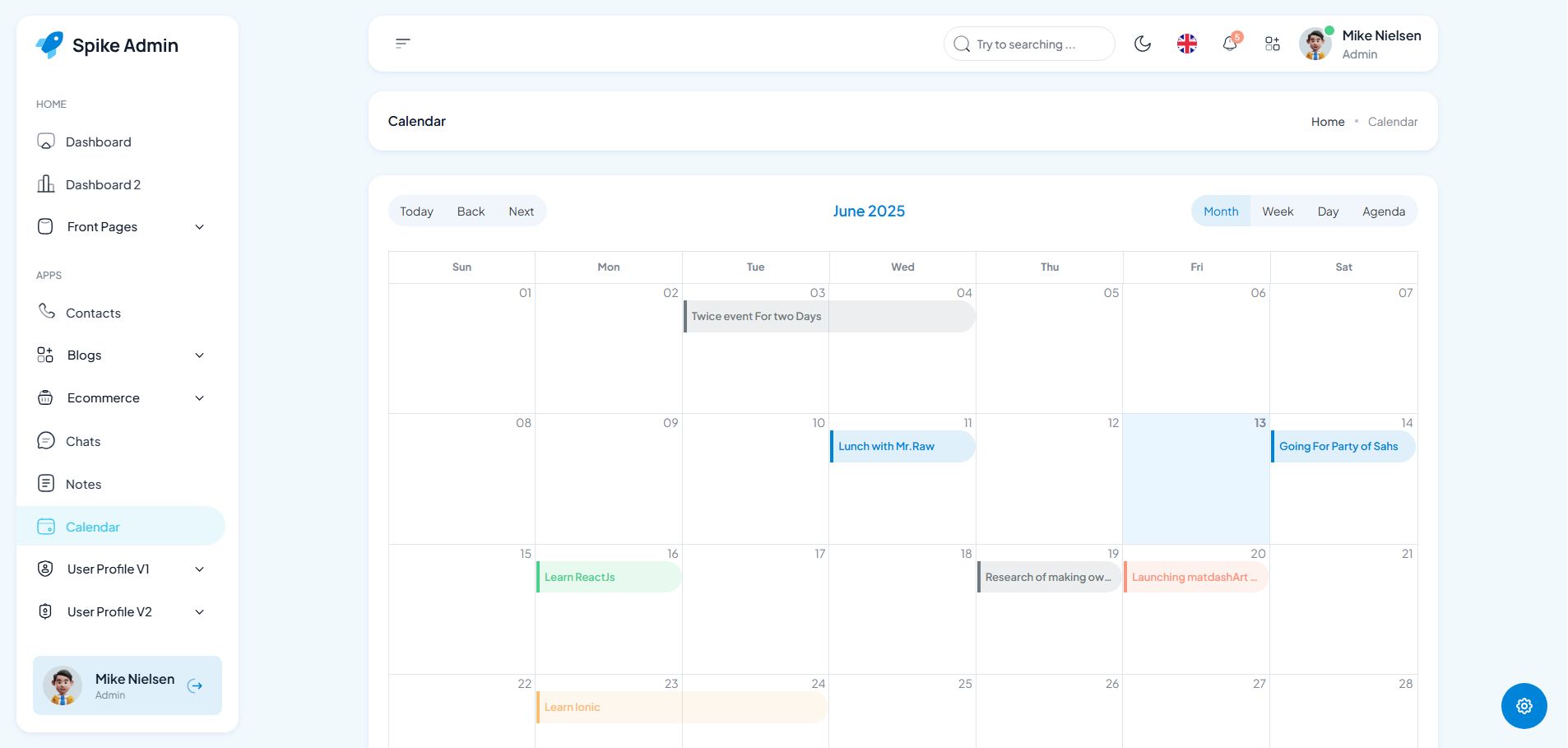Toggle dark mode with the moon icon

[1143, 44]
